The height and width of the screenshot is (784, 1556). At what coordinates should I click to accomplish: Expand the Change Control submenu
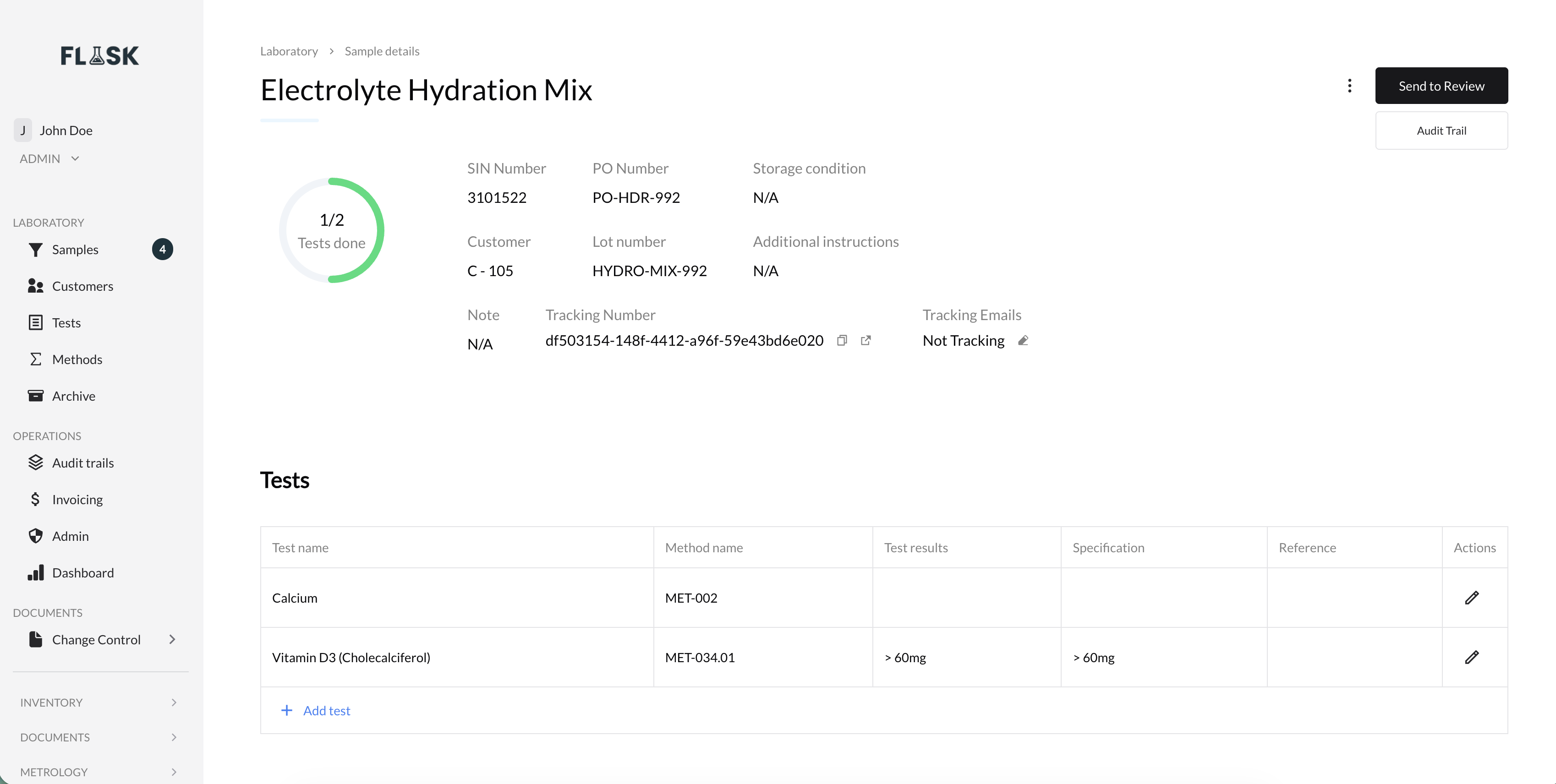(x=172, y=639)
